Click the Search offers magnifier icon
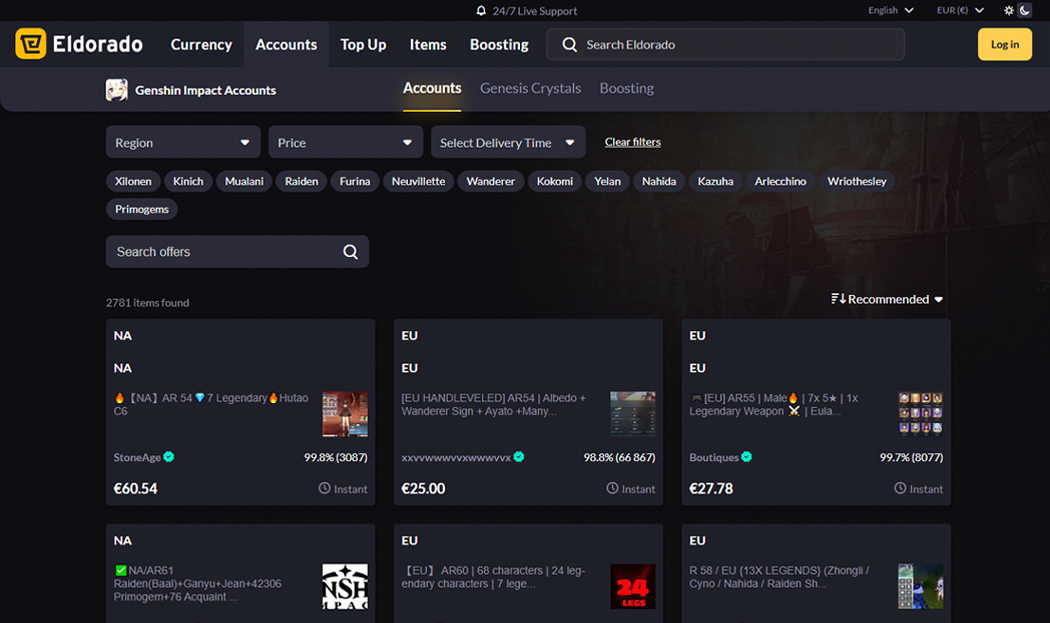 coord(350,252)
